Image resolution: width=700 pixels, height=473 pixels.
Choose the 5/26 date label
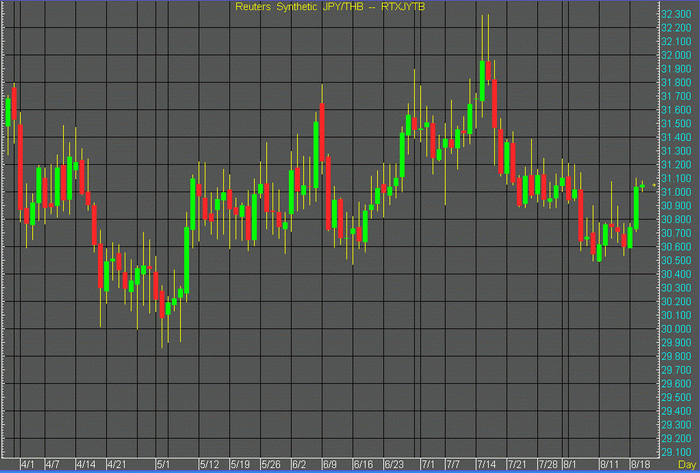[271, 465]
